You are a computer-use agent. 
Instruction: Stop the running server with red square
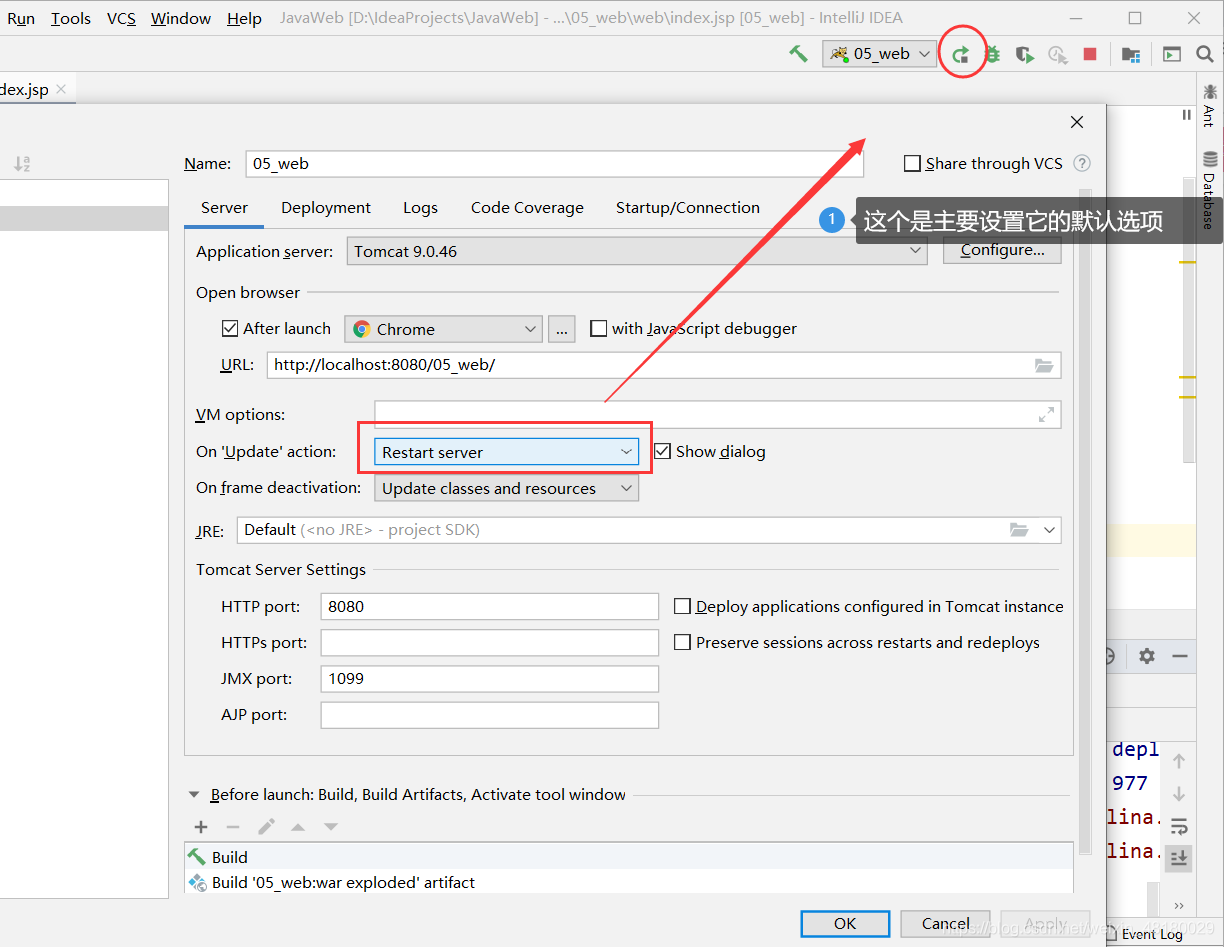pos(1090,54)
